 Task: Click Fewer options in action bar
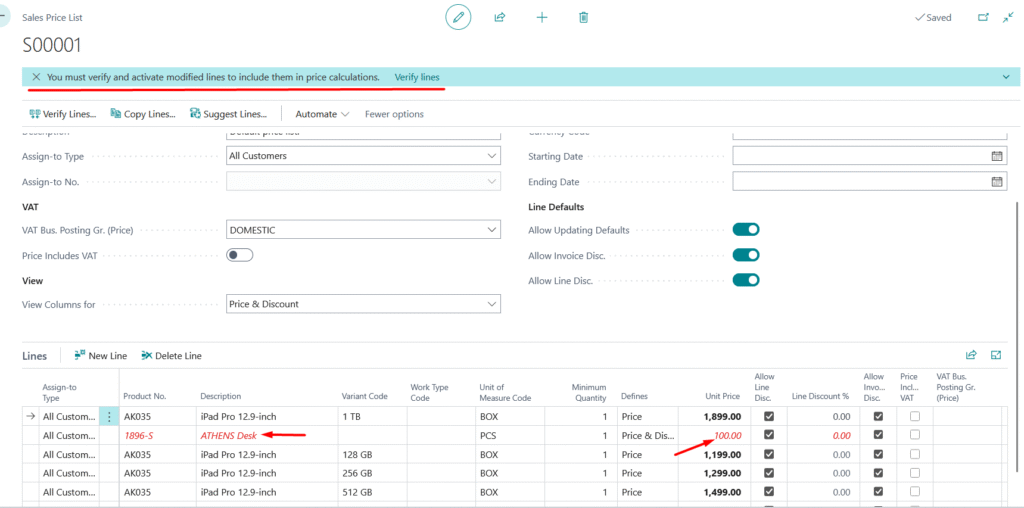[394, 114]
